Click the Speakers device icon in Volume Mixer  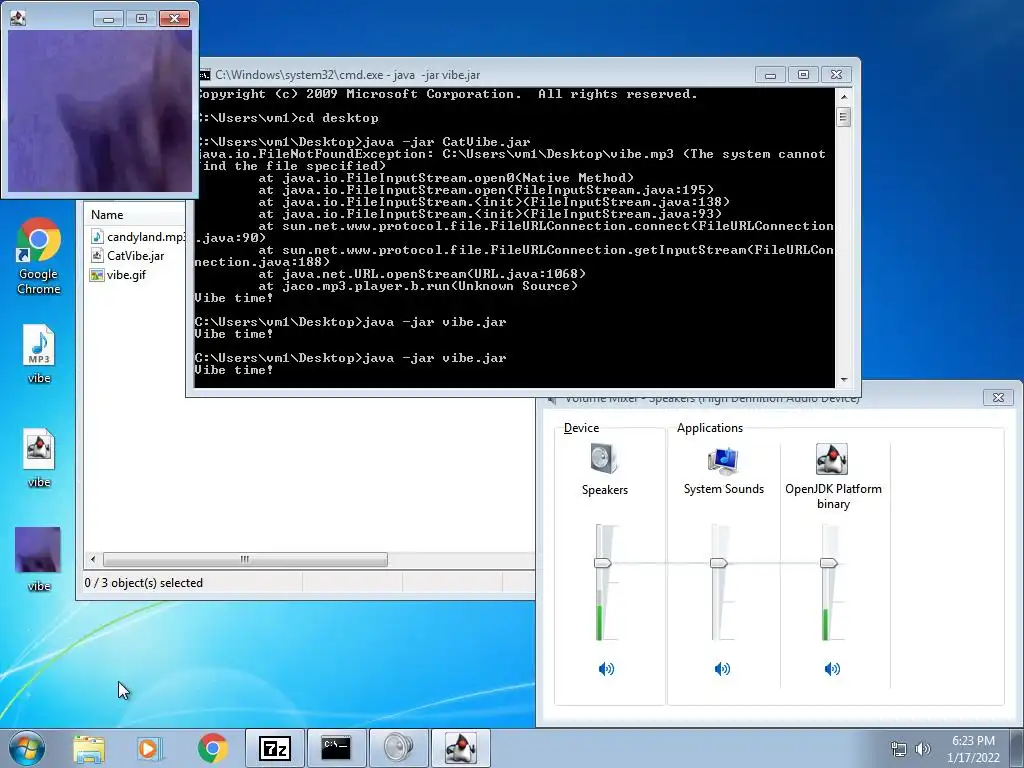pyautogui.click(x=604, y=458)
